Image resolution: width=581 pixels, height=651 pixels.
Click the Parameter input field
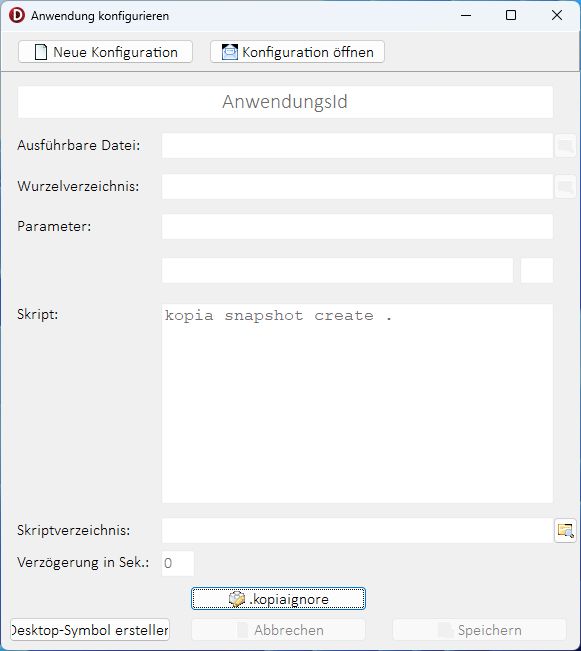click(x=357, y=227)
